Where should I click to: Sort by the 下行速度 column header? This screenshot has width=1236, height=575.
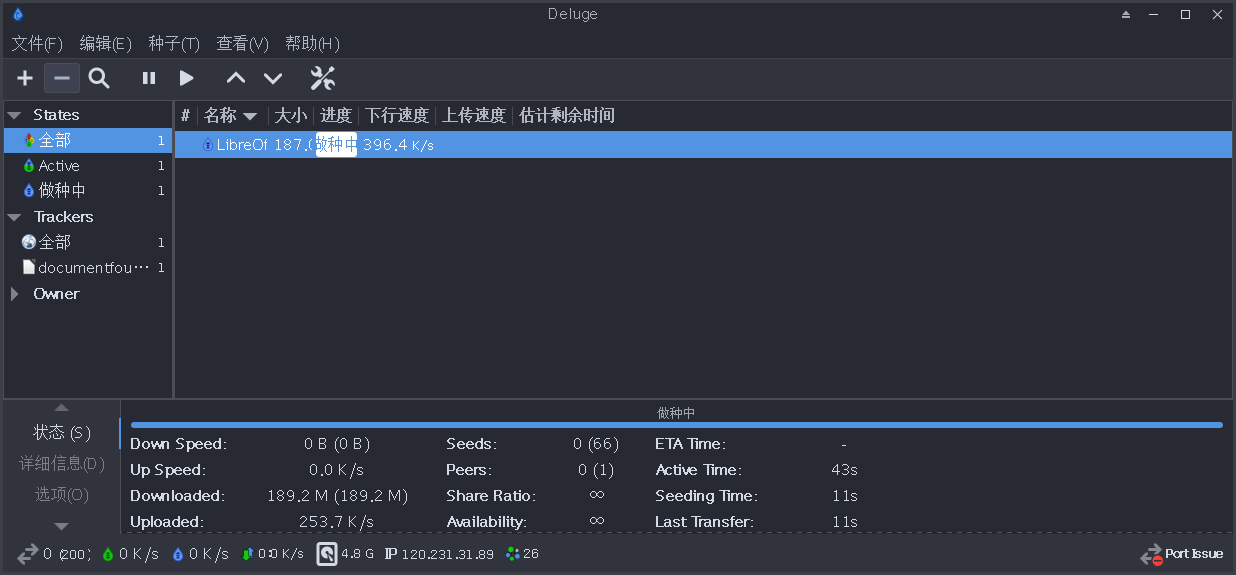(396, 116)
